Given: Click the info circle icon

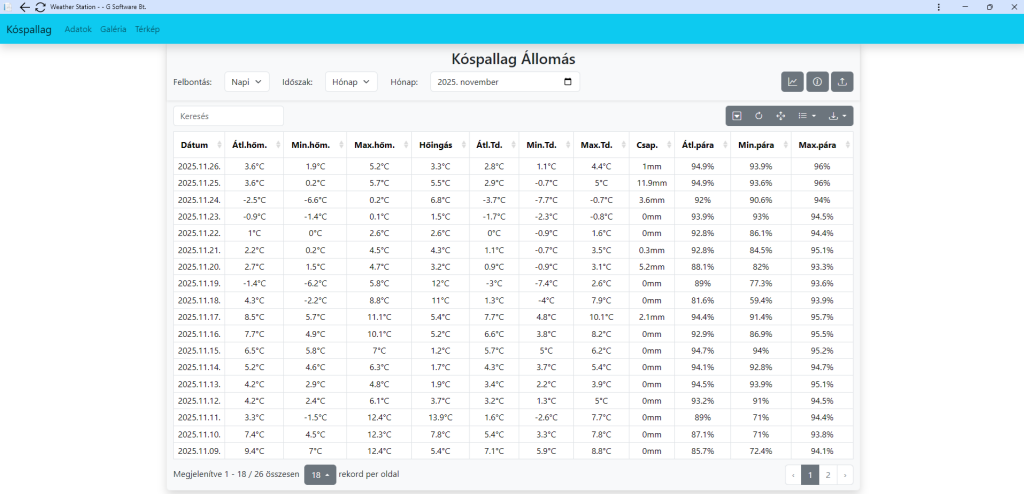Looking at the screenshot, I should point(818,82).
